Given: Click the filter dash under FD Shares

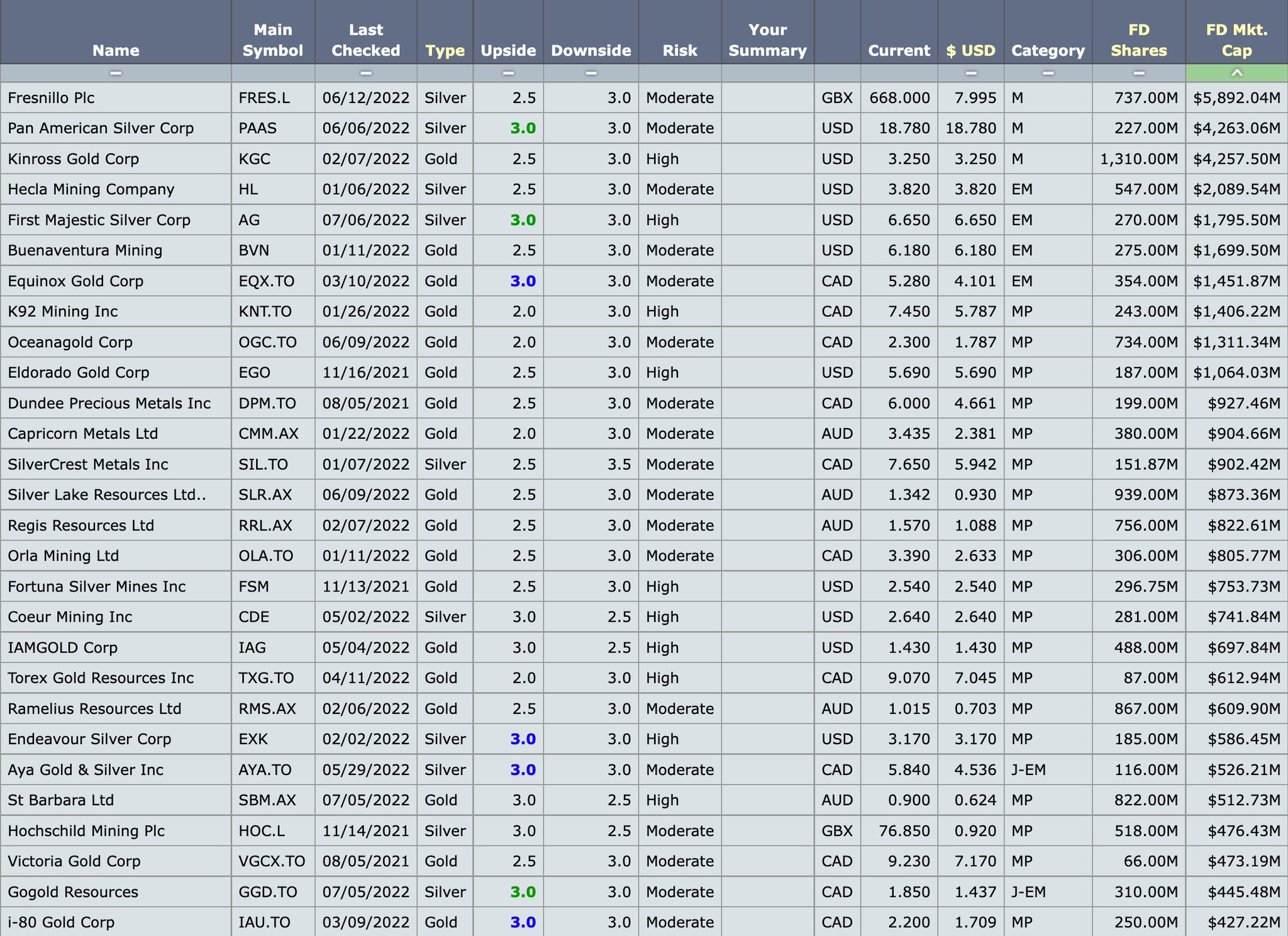Looking at the screenshot, I should (1138, 73).
